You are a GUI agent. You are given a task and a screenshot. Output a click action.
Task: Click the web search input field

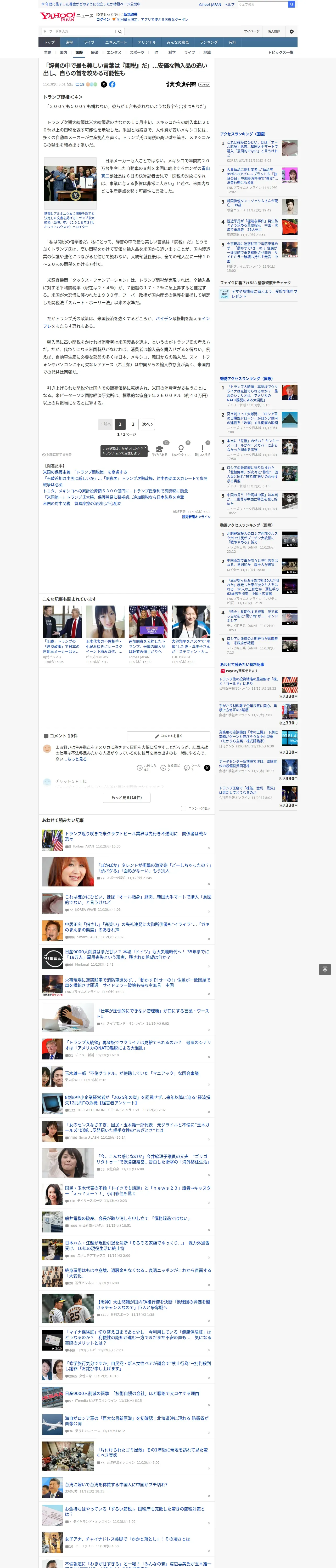(263, 4)
